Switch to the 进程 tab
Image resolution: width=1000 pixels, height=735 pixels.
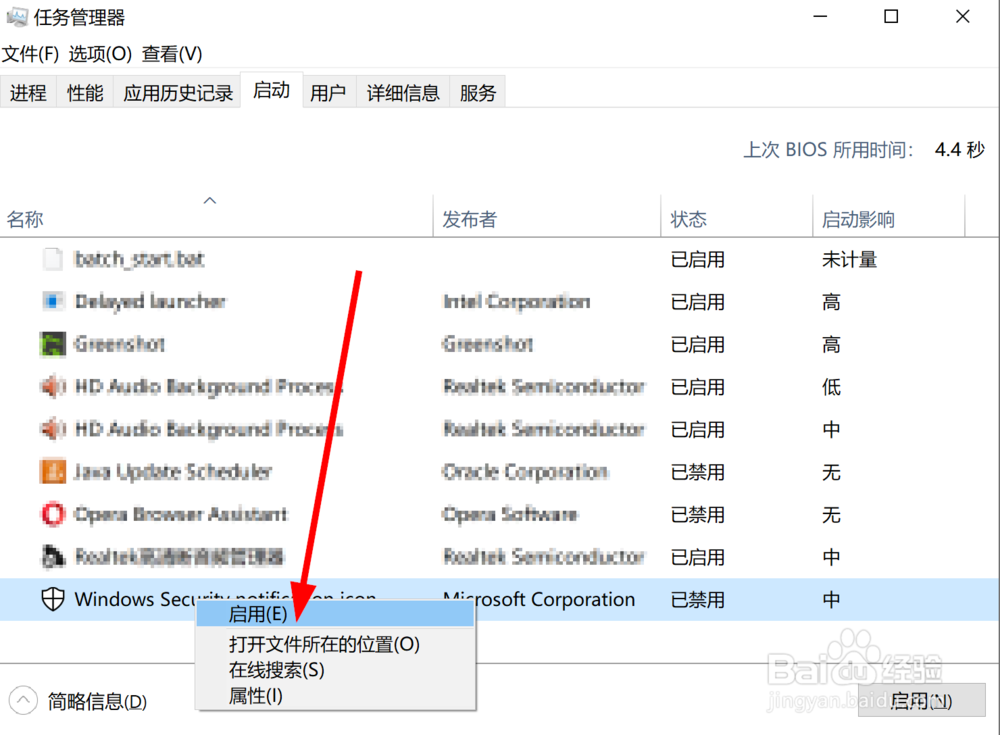(x=28, y=93)
